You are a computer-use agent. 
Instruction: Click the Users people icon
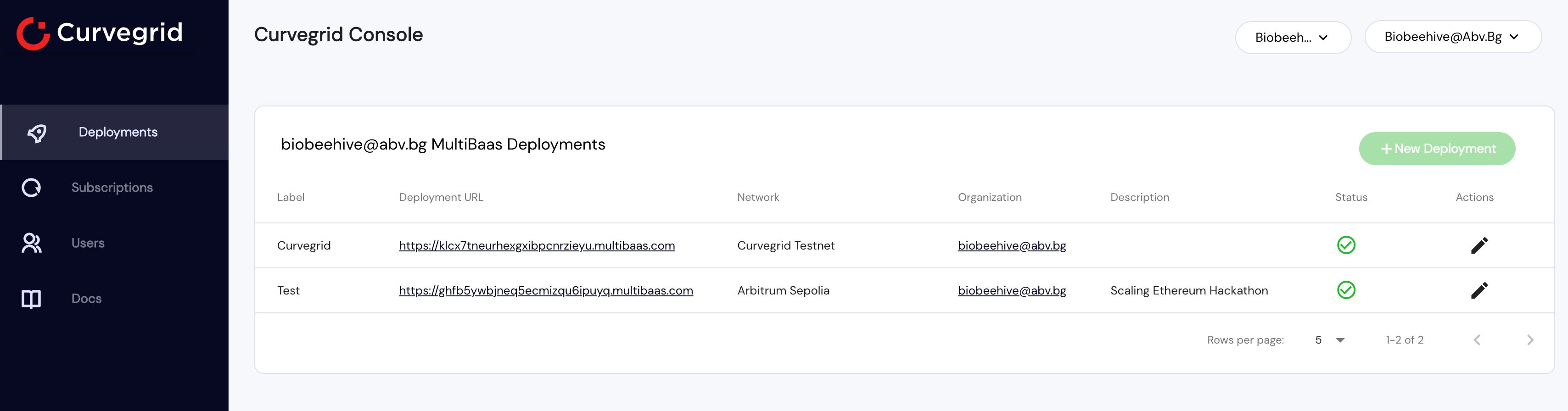31,243
